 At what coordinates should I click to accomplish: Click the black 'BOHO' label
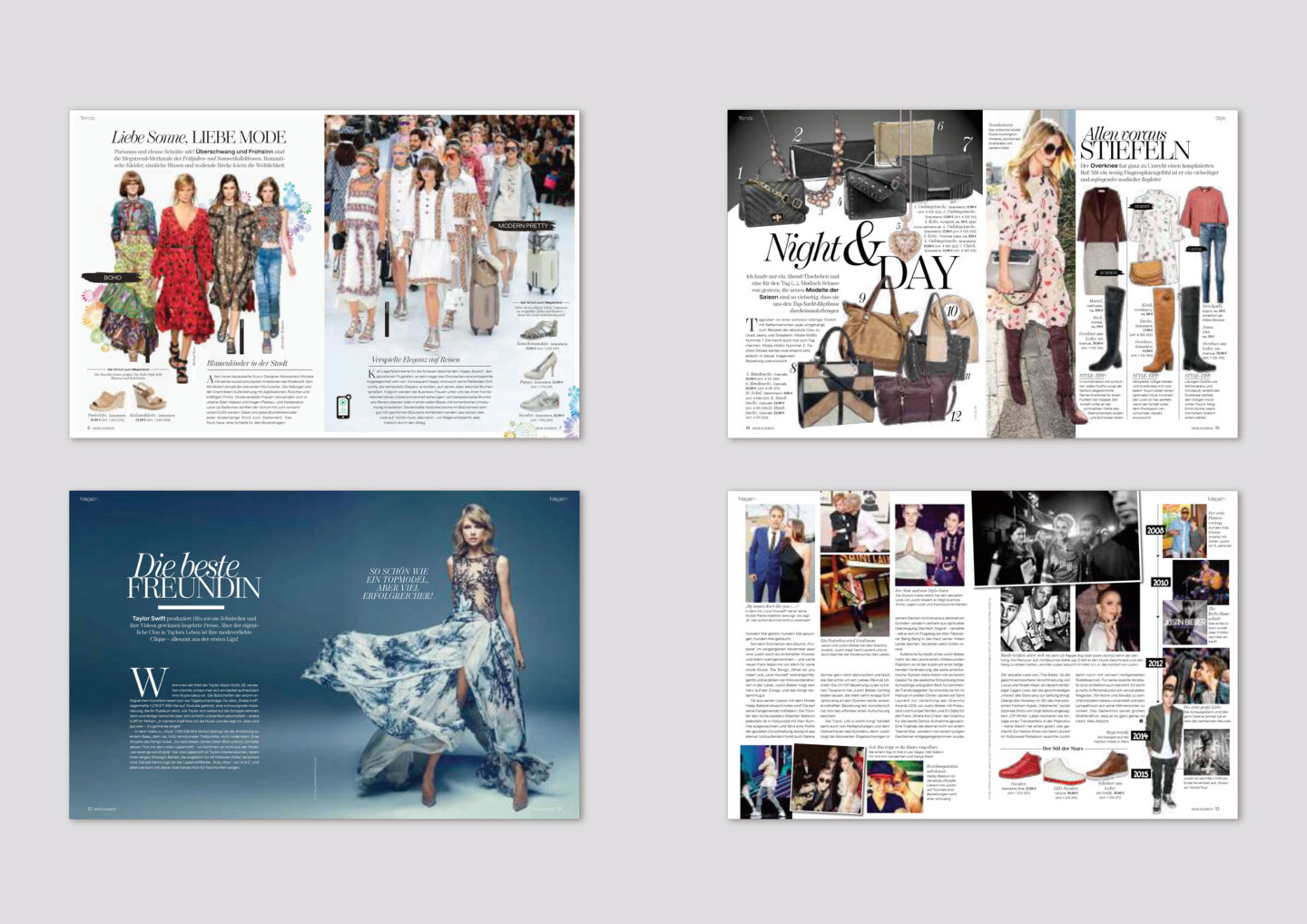coord(112,277)
